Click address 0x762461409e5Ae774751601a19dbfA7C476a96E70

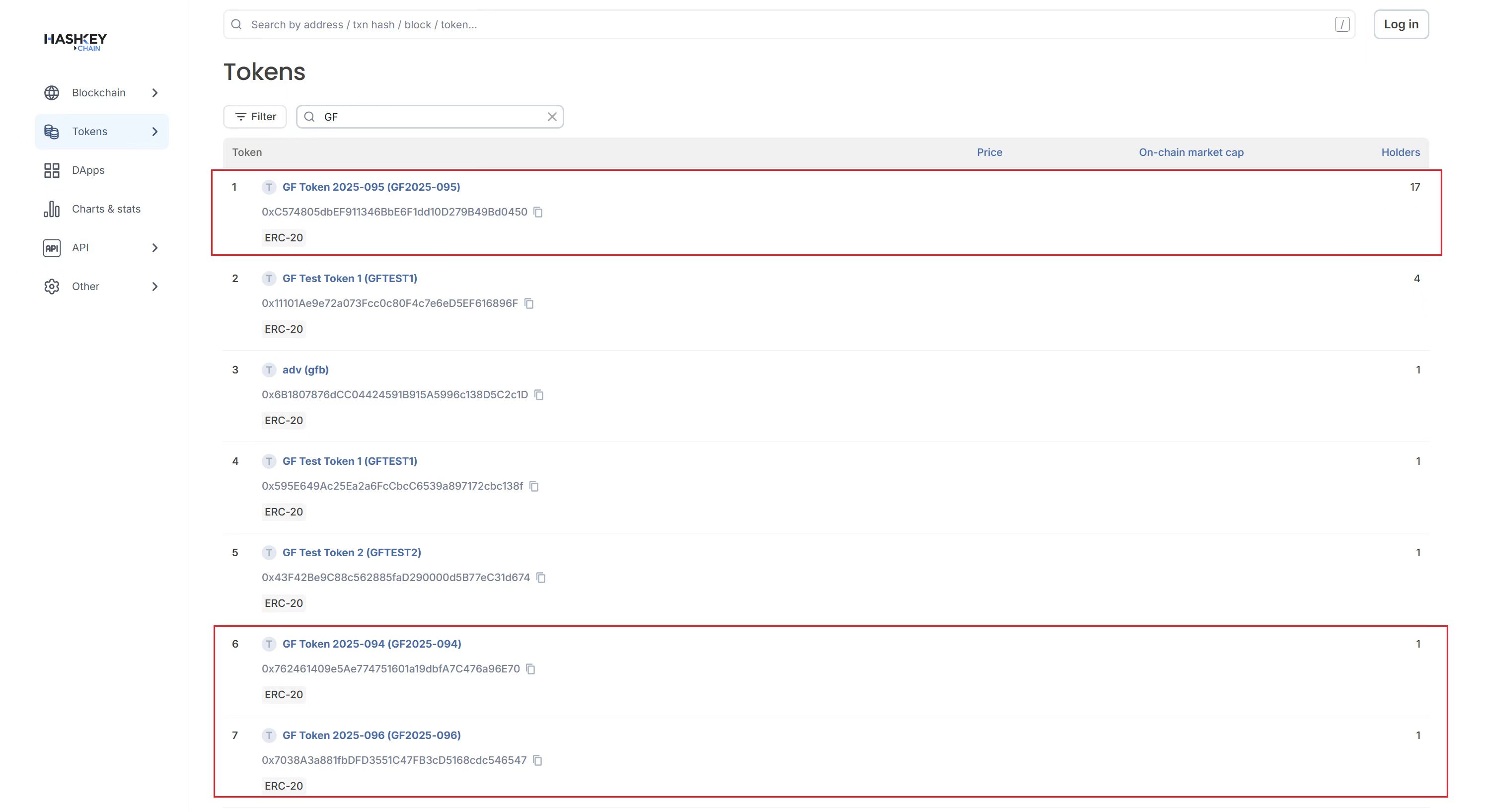[x=390, y=668]
